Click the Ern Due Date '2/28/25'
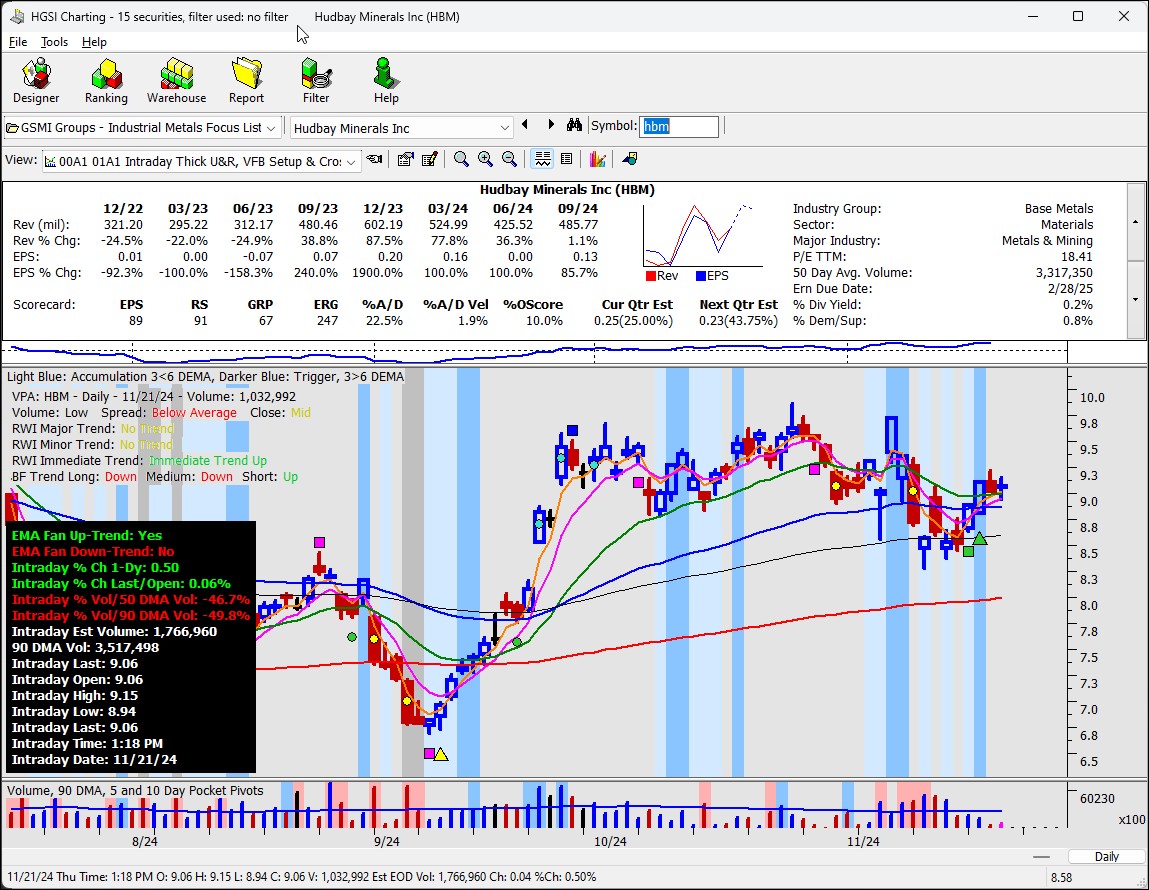The image size is (1149, 890). (x=1070, y=289)
